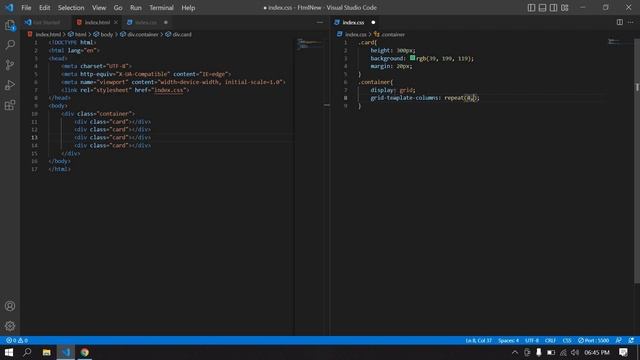Click unsaved dot on left index.css tab
640x360 pixels.
pyautogui.click(x=166, y=22)
